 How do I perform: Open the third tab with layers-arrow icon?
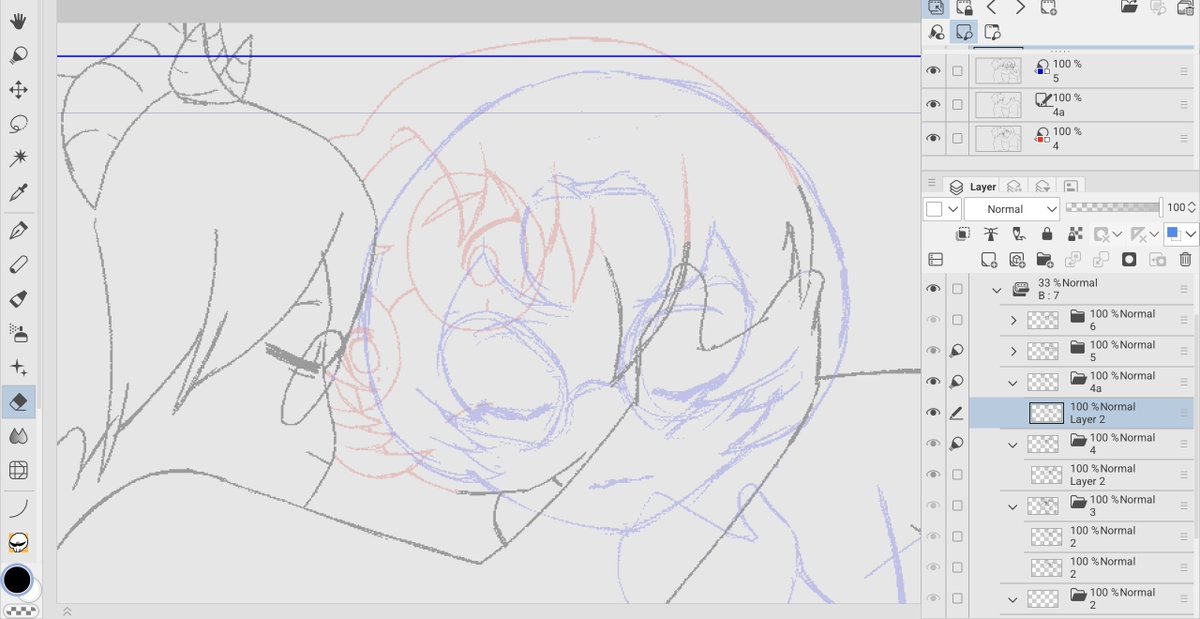click(1042, 186)
